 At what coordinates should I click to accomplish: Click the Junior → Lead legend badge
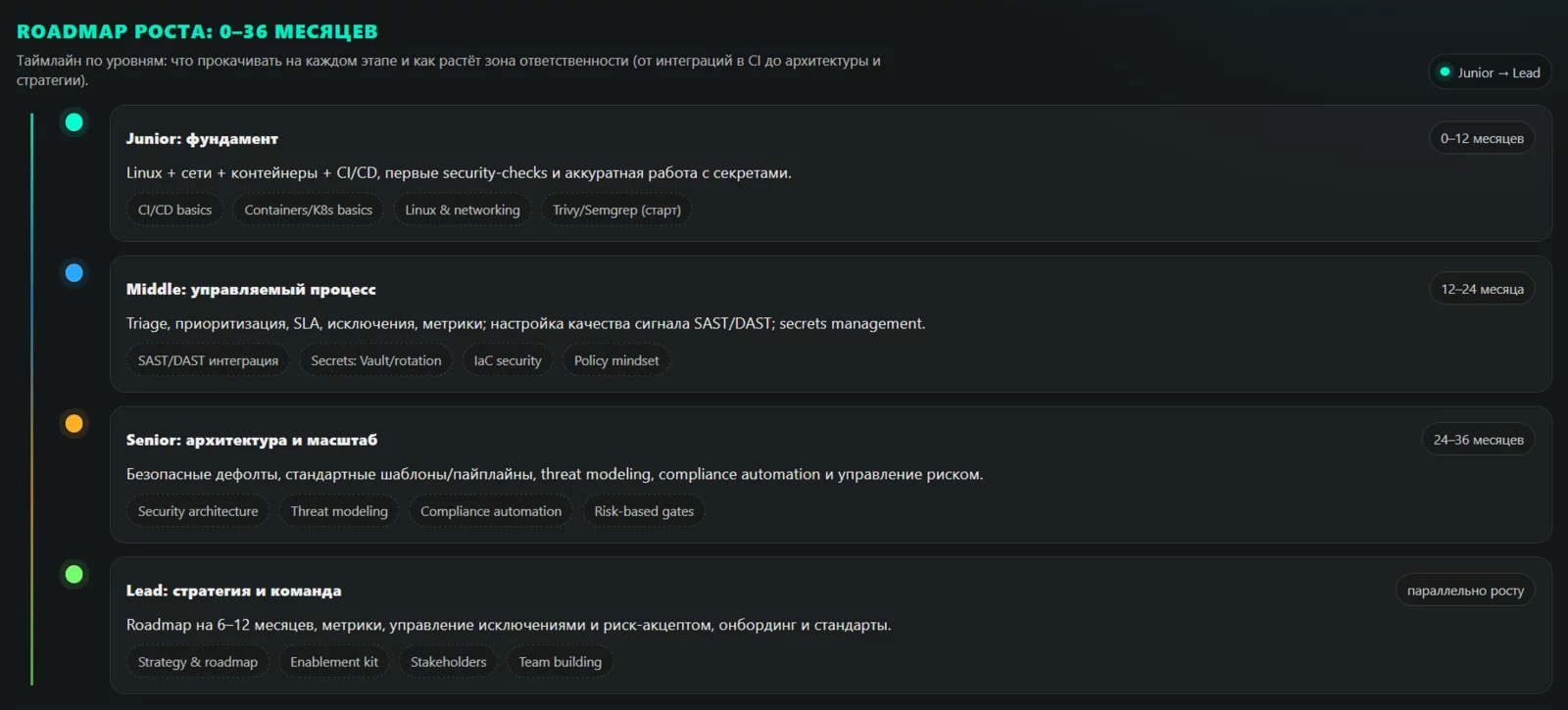[1490, 72]
